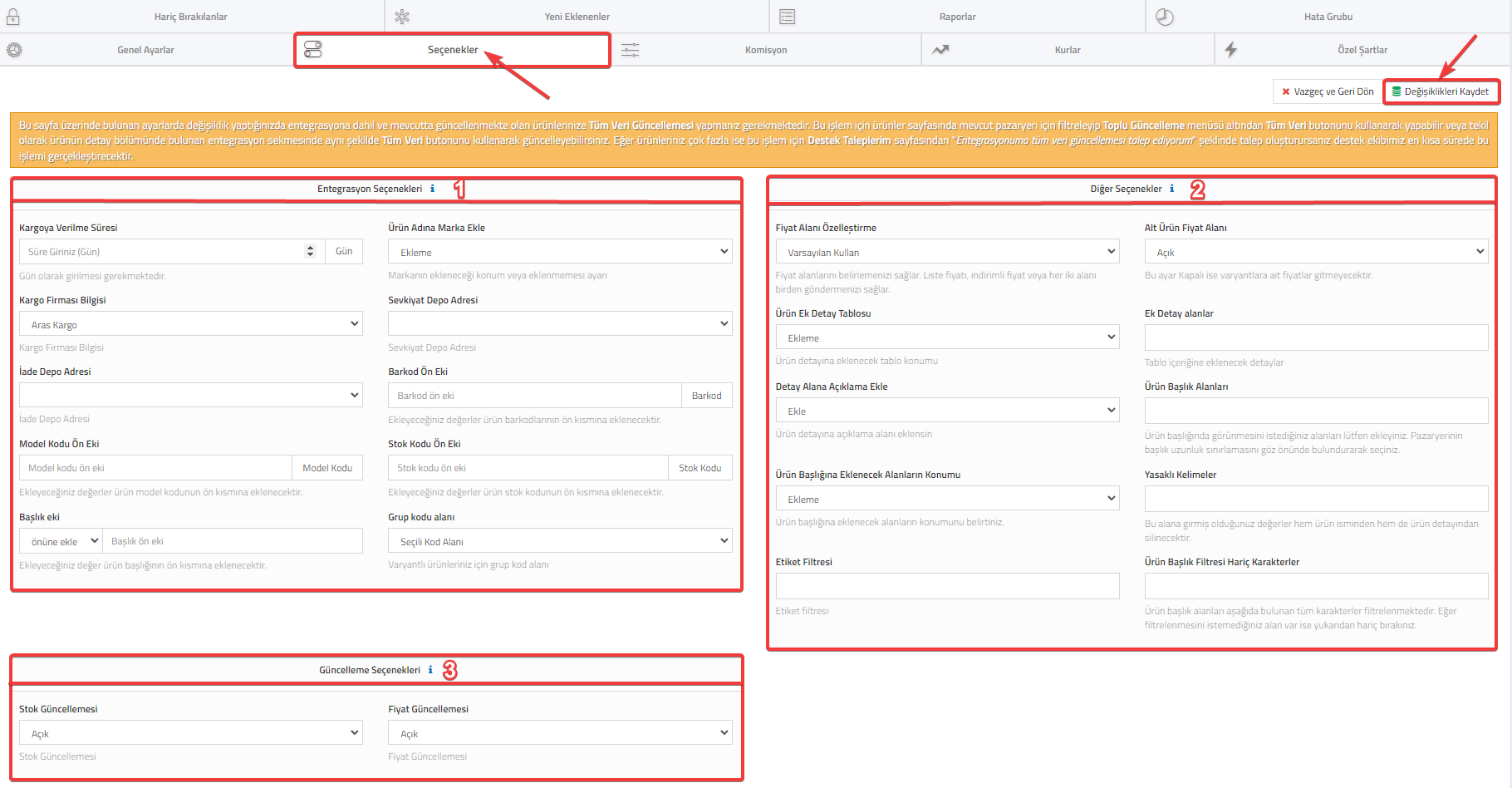This screenshot has width=1512, height=788.
Task: Click the toggle icon beside Seçenekler
Action: (x=312, y=50)
